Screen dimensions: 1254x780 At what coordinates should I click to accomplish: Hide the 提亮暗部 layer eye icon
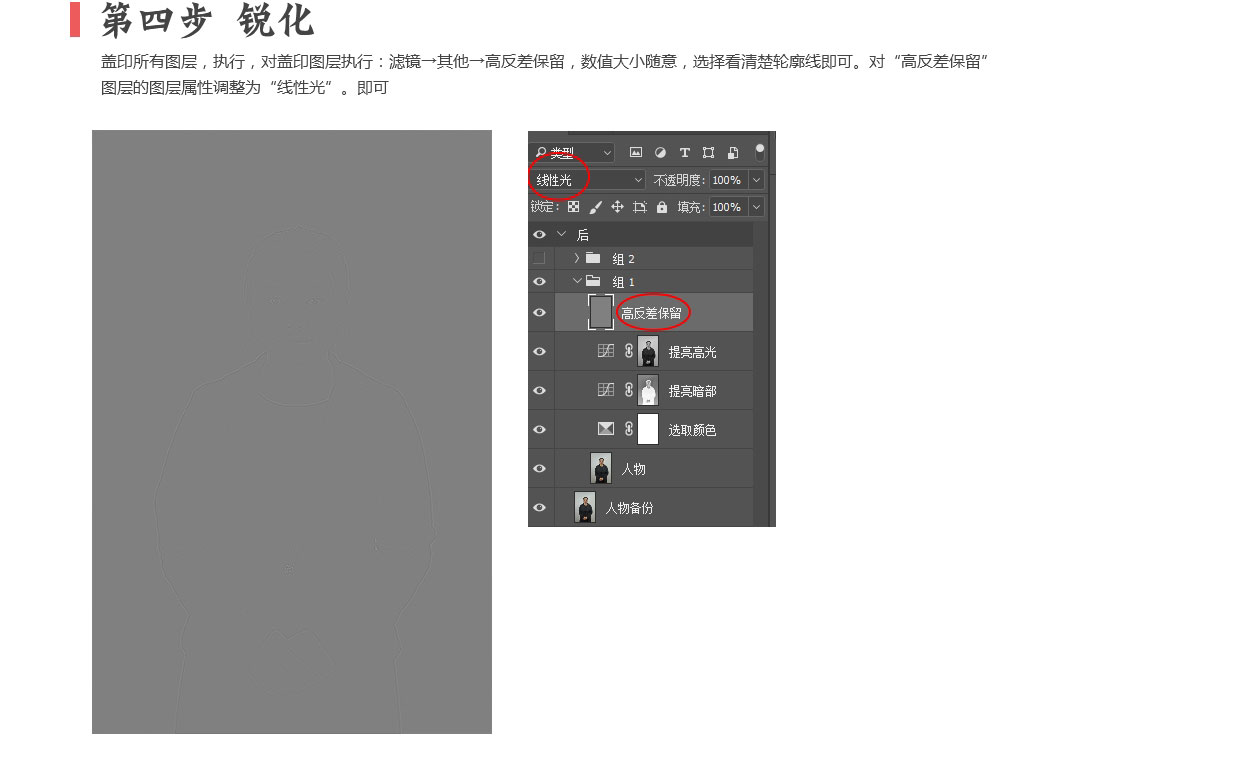point(540,391)
